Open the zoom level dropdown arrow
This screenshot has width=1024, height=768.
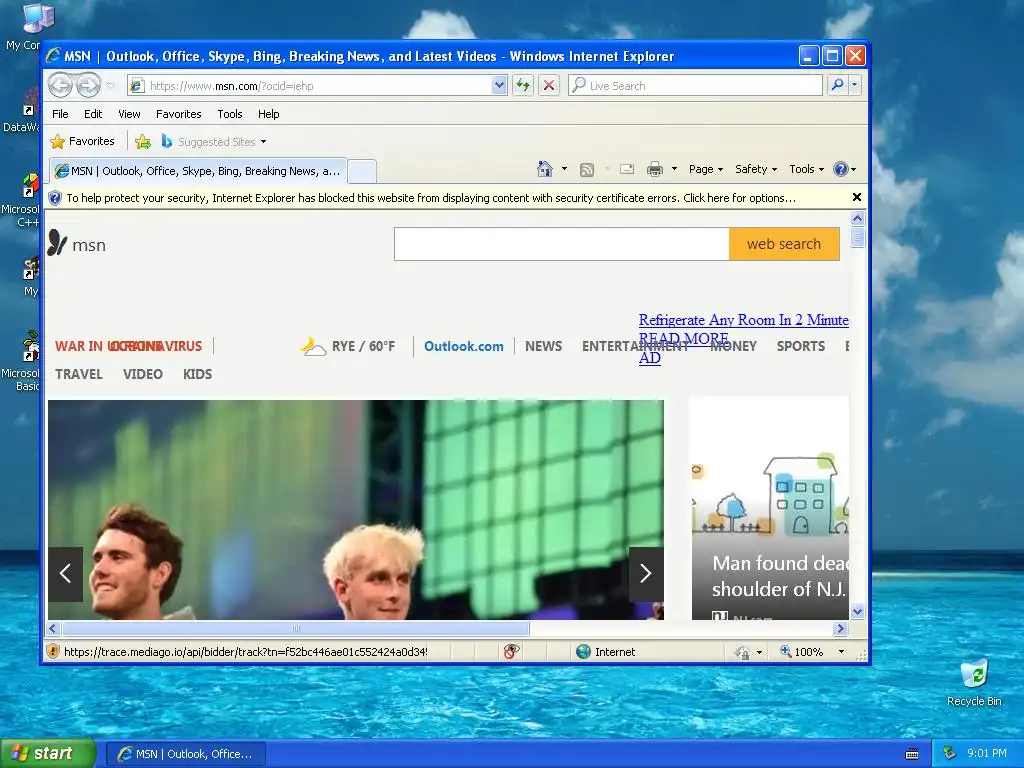tap(841, 652)
